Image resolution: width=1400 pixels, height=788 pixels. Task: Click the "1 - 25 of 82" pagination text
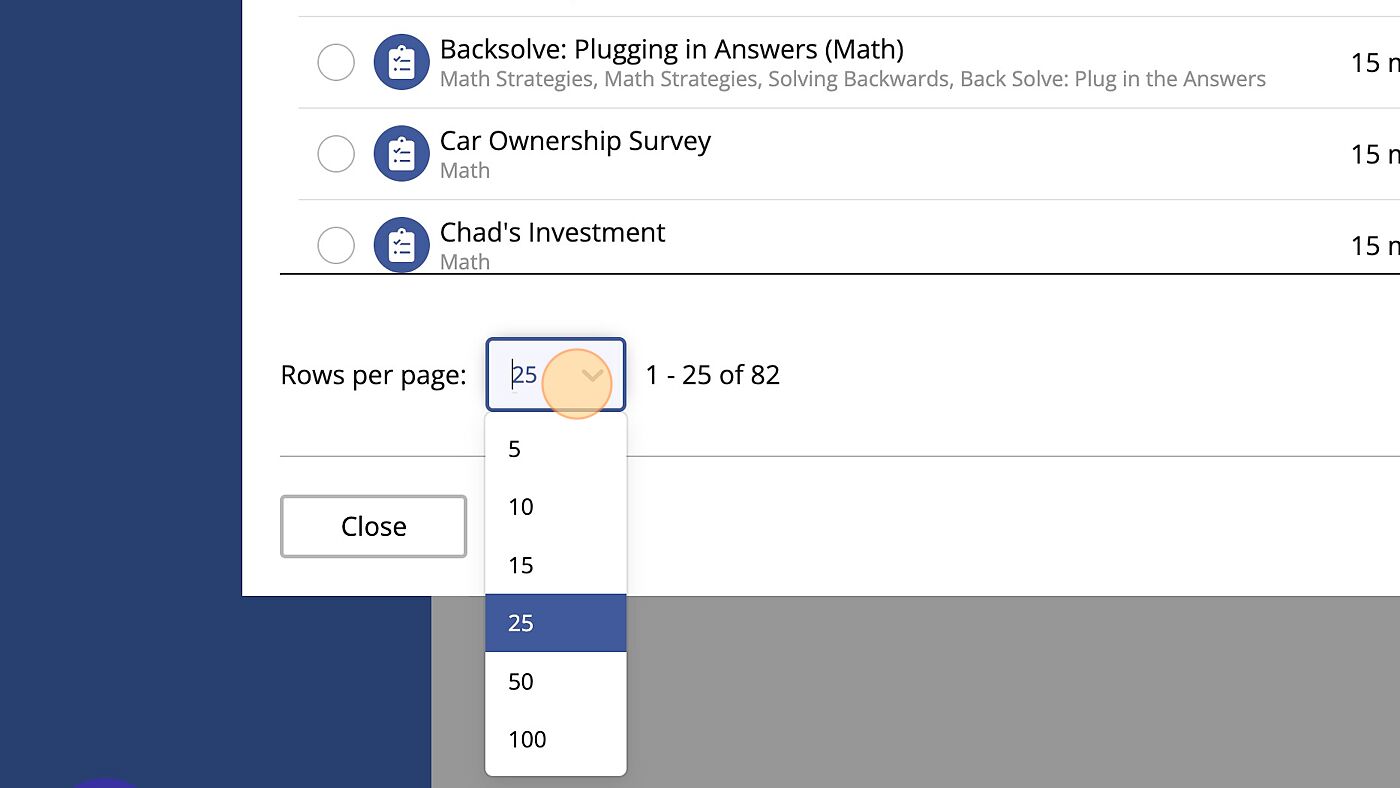pyautogui.click(x=712, y=375)
